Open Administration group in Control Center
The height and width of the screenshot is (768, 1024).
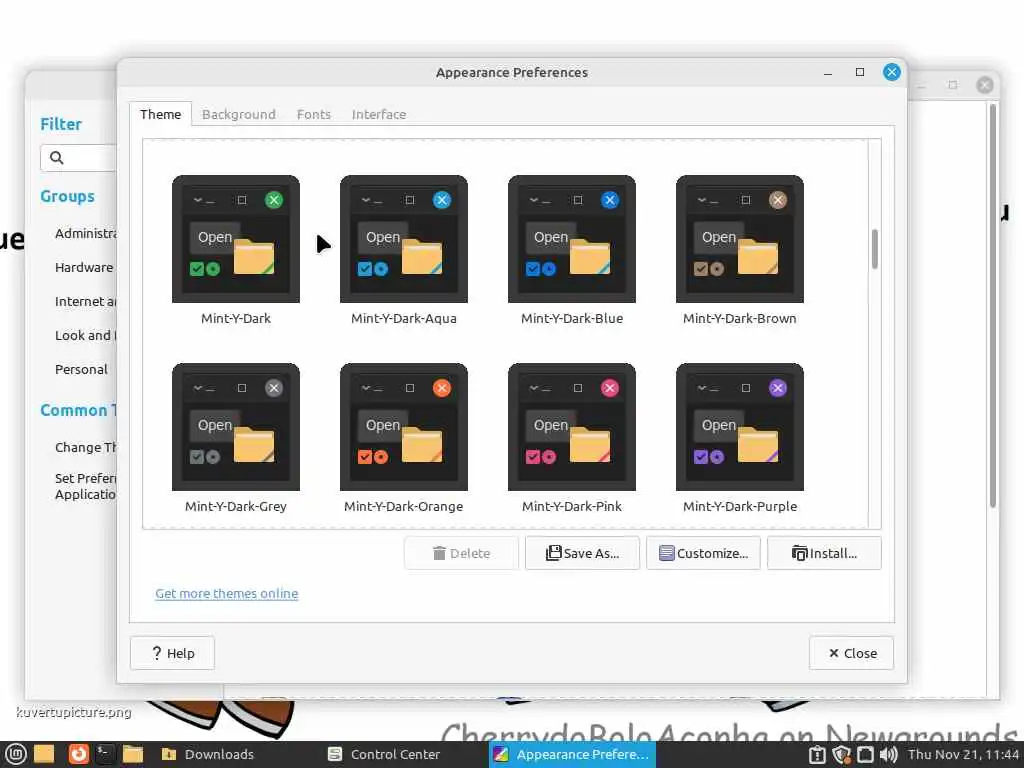coord(85,233)
